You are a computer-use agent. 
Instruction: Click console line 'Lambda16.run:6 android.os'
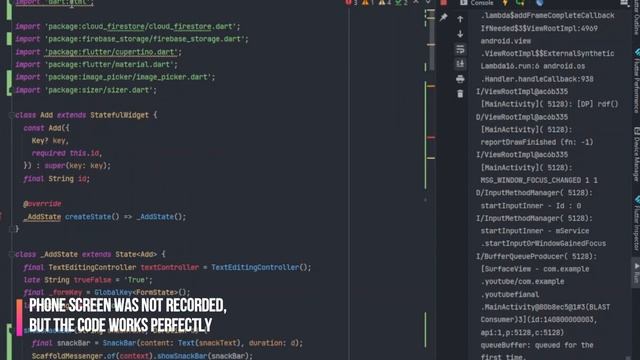(533, 66)
